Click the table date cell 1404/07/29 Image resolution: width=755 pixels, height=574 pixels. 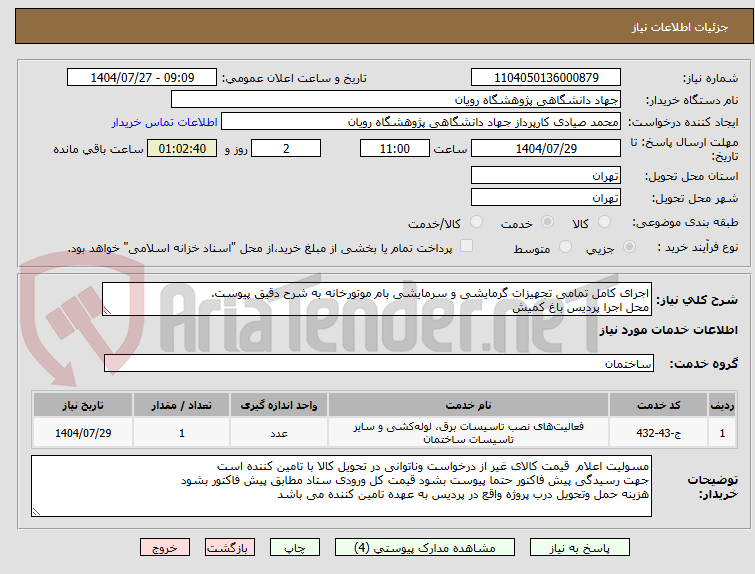tap(83, 433)
